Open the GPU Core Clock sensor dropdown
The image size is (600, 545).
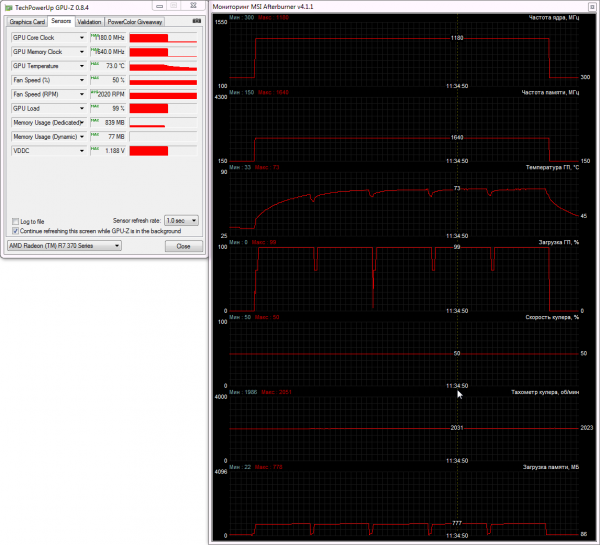[x=82, y=38]
